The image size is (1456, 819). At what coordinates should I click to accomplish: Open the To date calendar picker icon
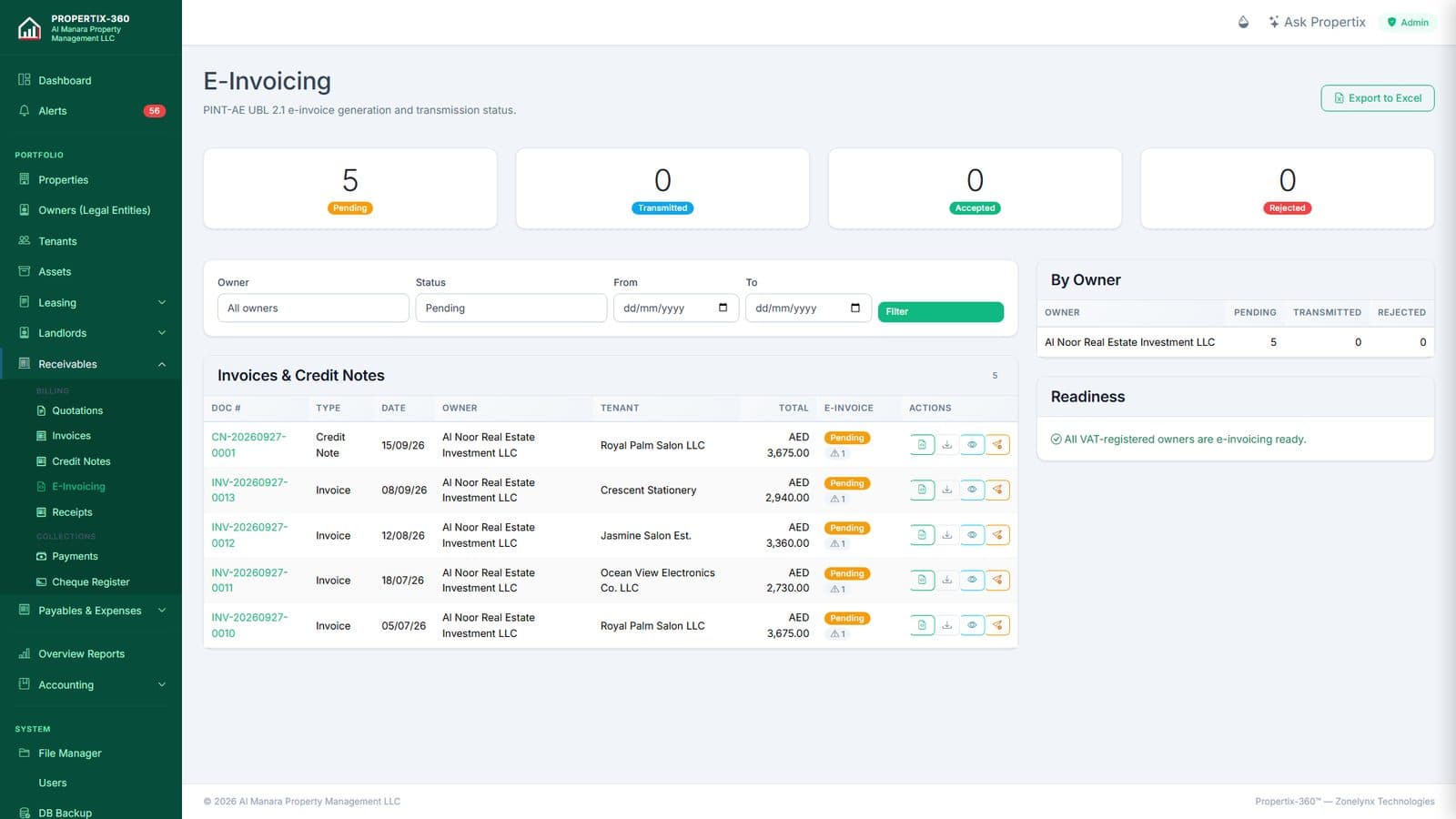(854, 308)
